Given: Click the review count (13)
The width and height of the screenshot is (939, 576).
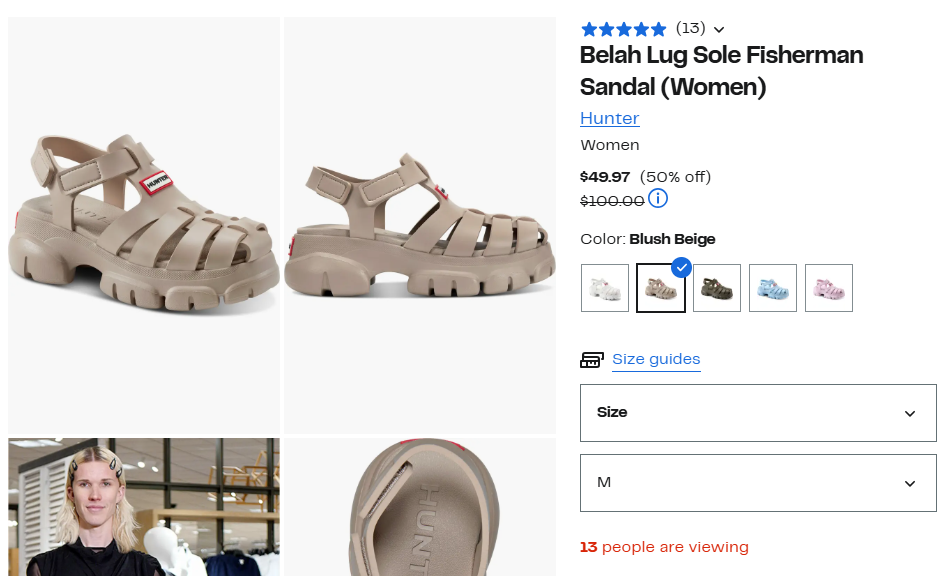Looking at the screenshot, I should [x=690, y=28].
